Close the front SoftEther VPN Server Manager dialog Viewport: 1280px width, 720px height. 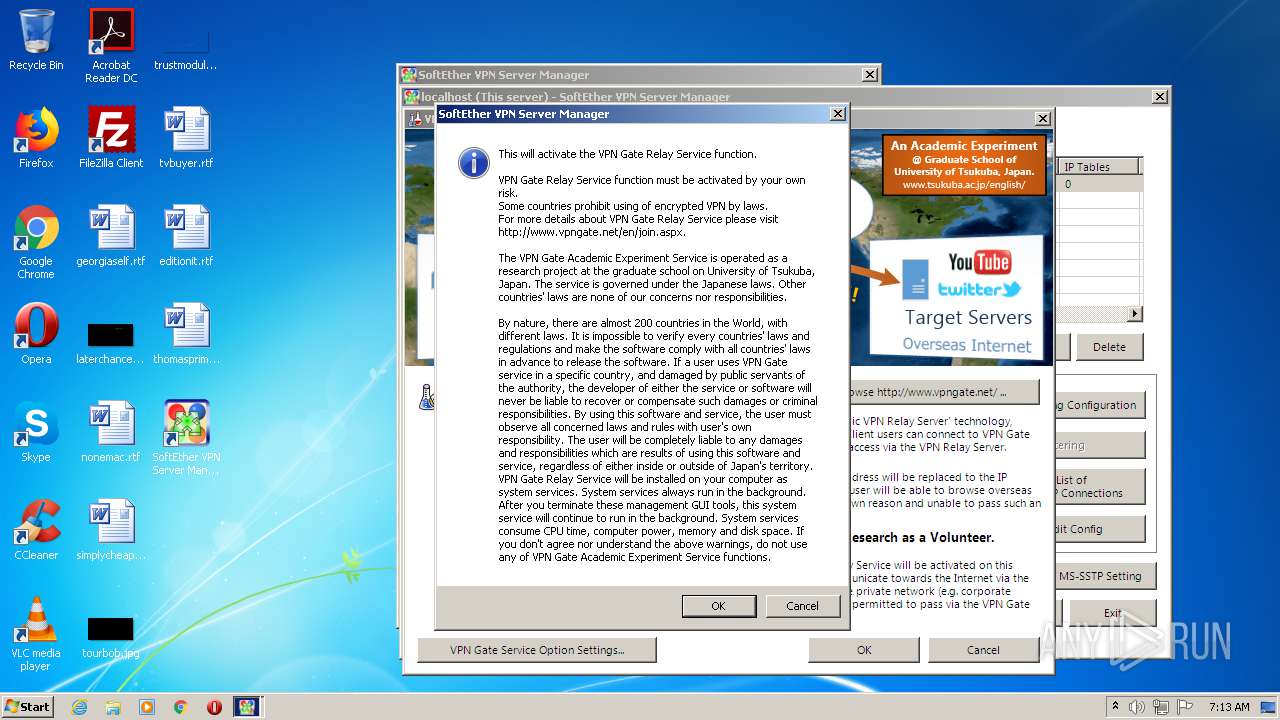coord(838,114)
